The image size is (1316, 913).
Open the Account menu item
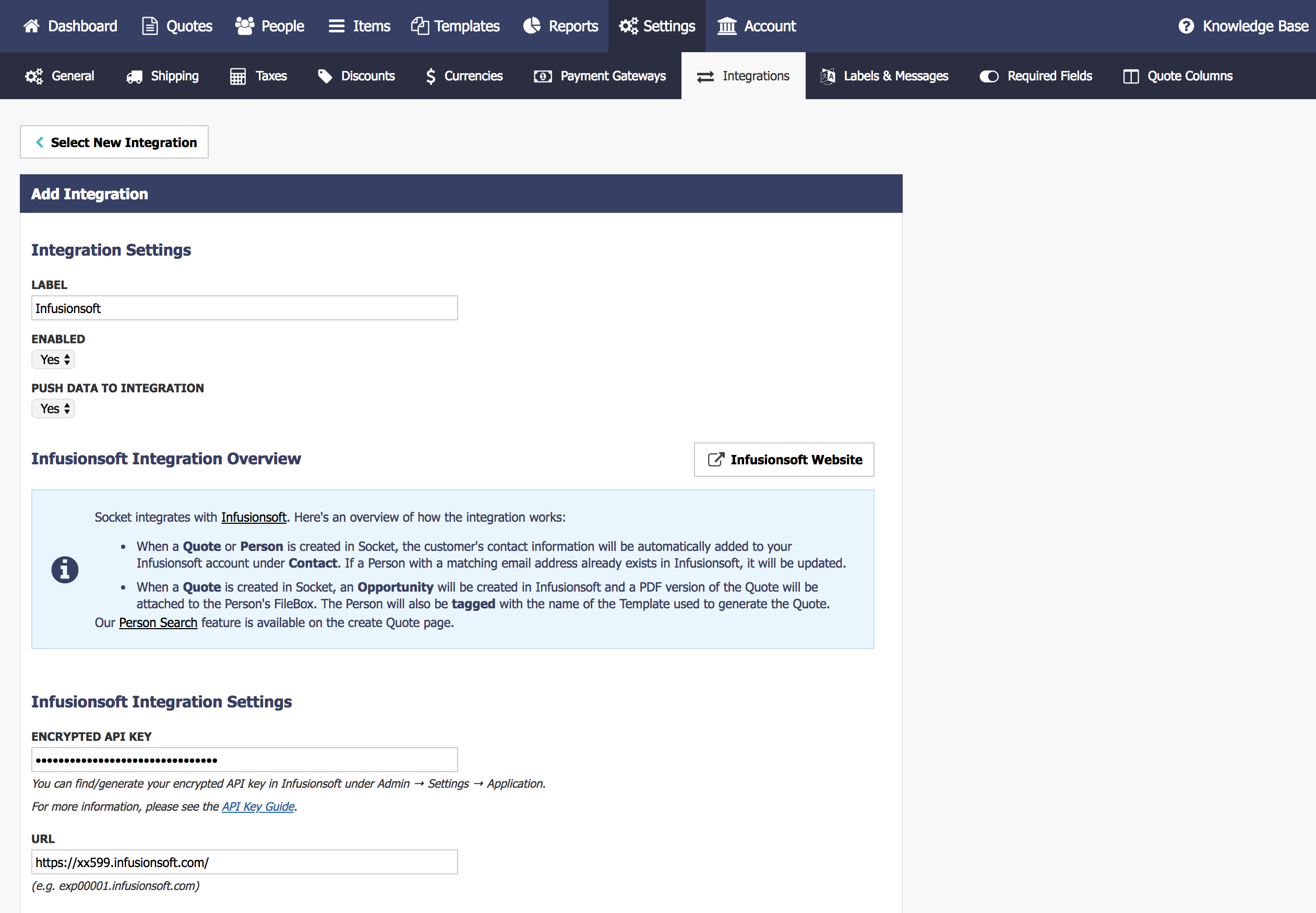[x=757, y=26]
